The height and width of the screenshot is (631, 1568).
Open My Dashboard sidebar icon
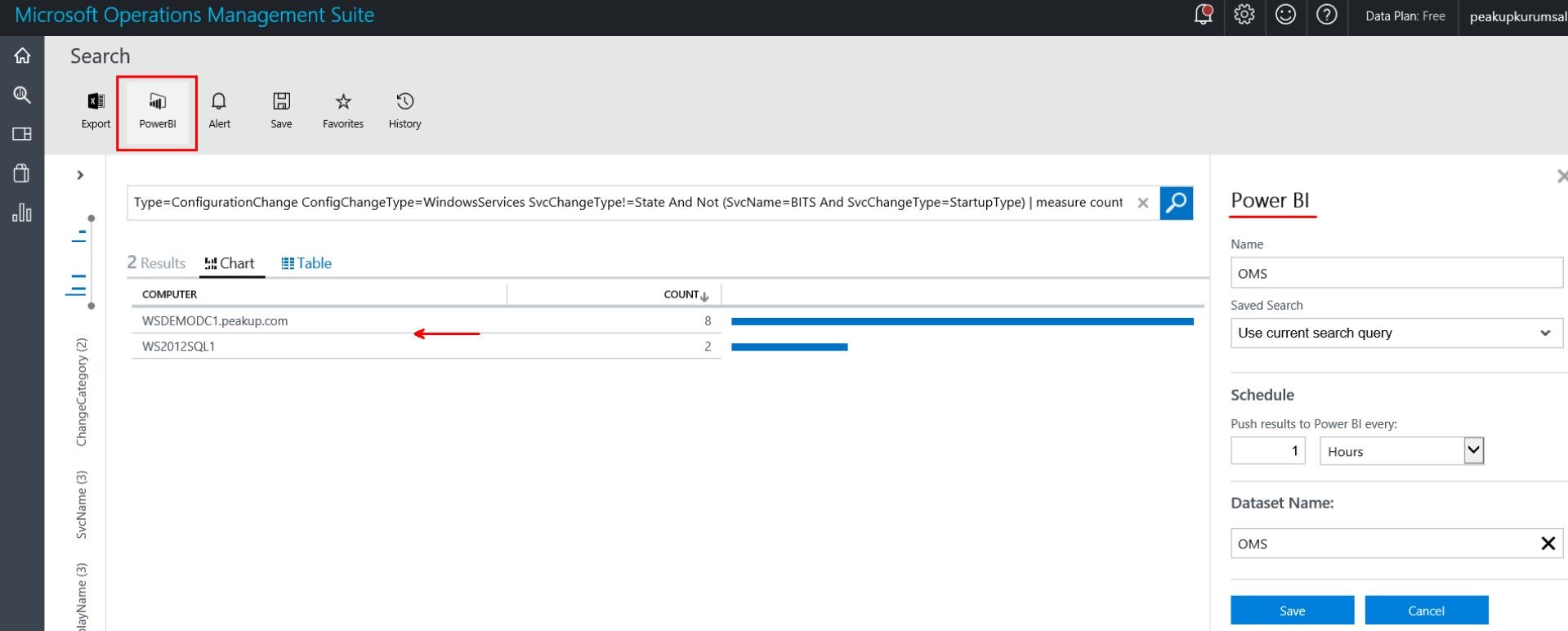coord(22,134)
